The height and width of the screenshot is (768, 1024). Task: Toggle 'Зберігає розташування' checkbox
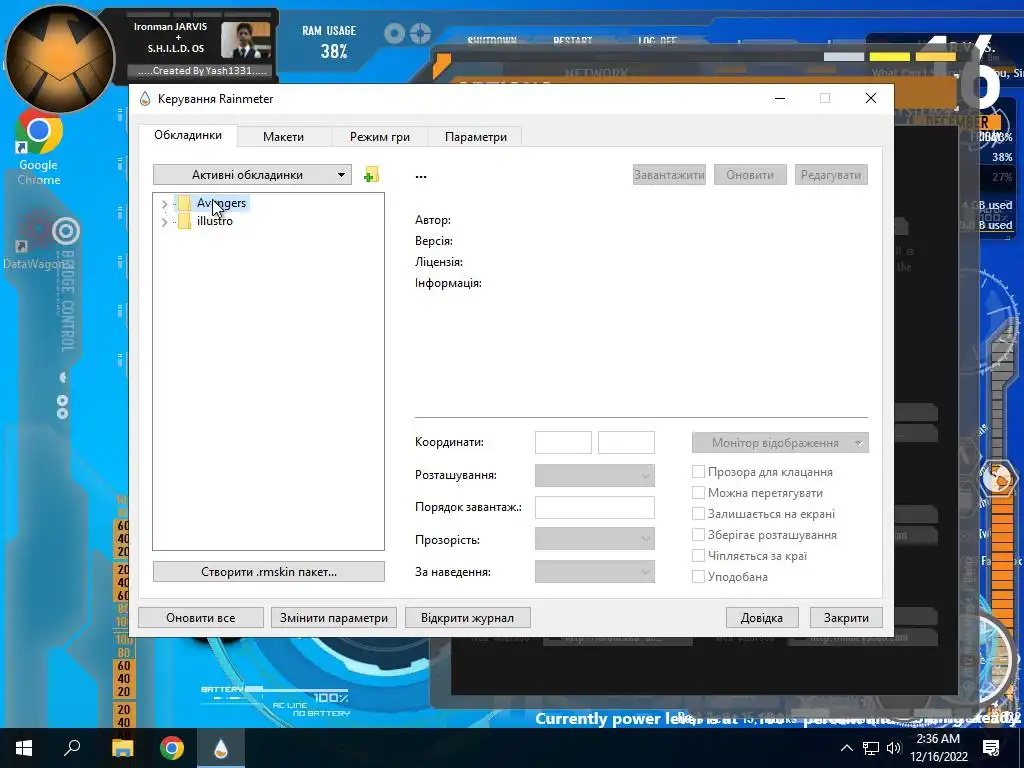click(698, 534)
